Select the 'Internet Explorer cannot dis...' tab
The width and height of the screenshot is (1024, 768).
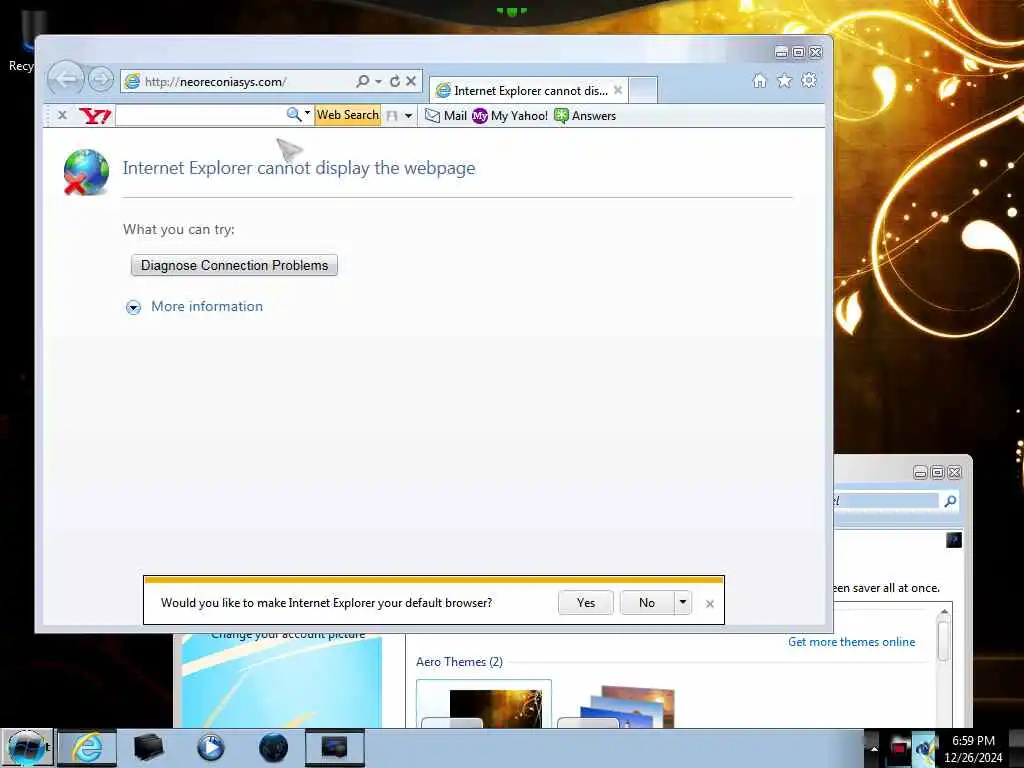[x=528, y=90]
